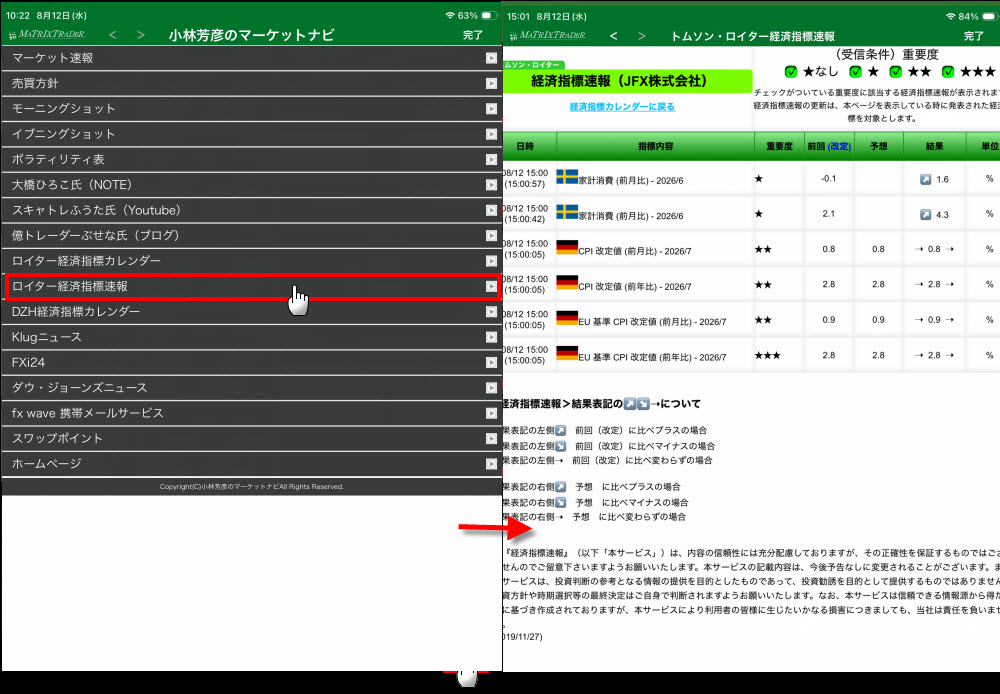
Task: Select ボラティリティ表 menu row
Action: [251, 159]
